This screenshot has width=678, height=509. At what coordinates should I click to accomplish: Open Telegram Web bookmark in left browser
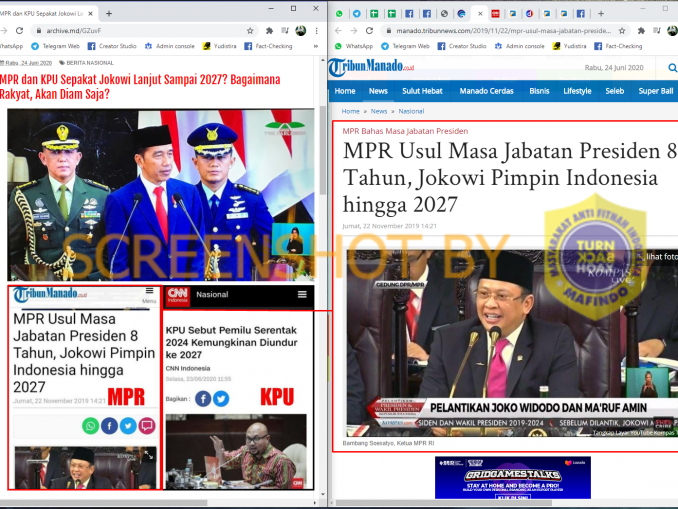55,46
